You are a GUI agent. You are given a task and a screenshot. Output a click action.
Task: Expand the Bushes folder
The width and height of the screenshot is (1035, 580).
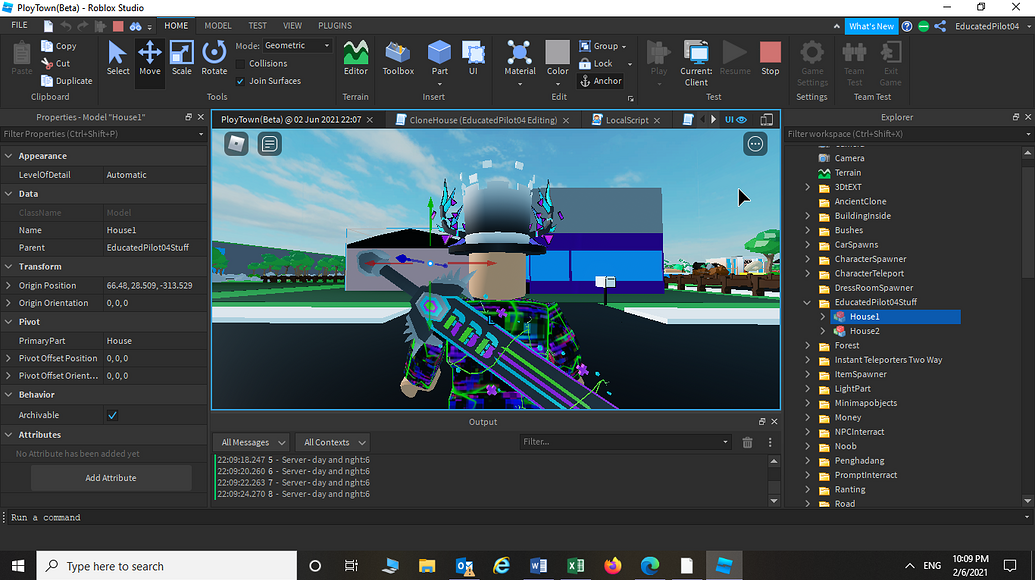(x=807, y=230)
